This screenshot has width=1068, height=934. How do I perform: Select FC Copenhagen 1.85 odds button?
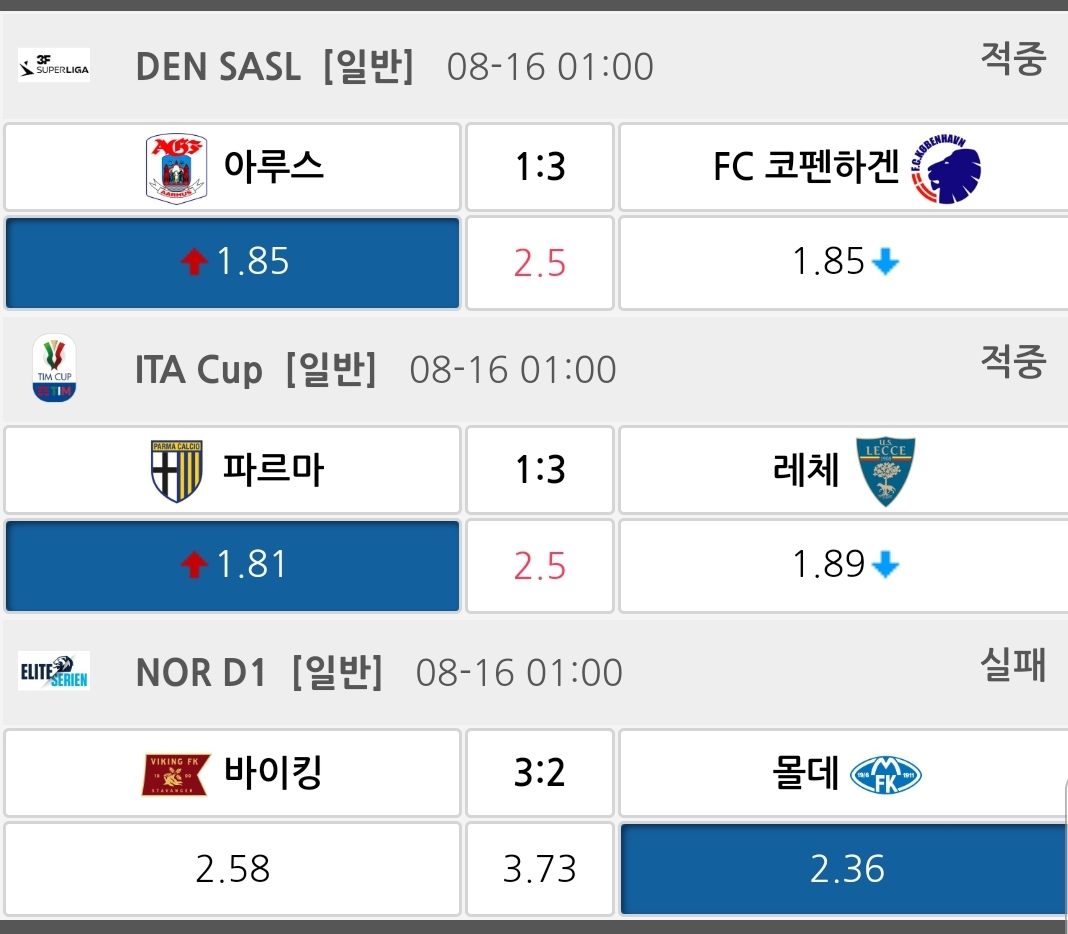pos(844,263)
